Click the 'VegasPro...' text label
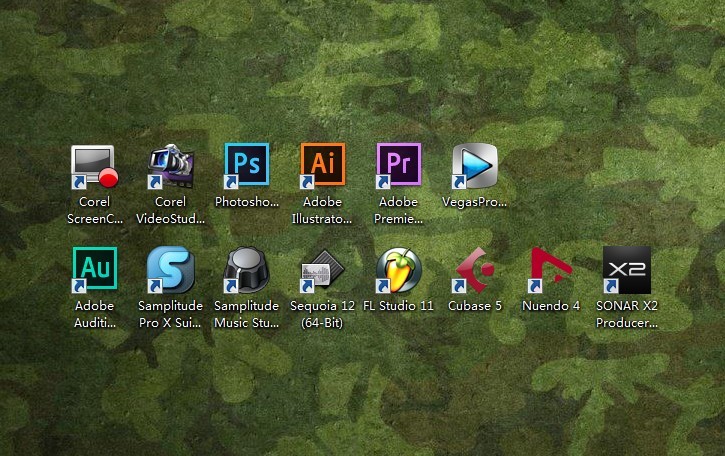 (474, 202)
